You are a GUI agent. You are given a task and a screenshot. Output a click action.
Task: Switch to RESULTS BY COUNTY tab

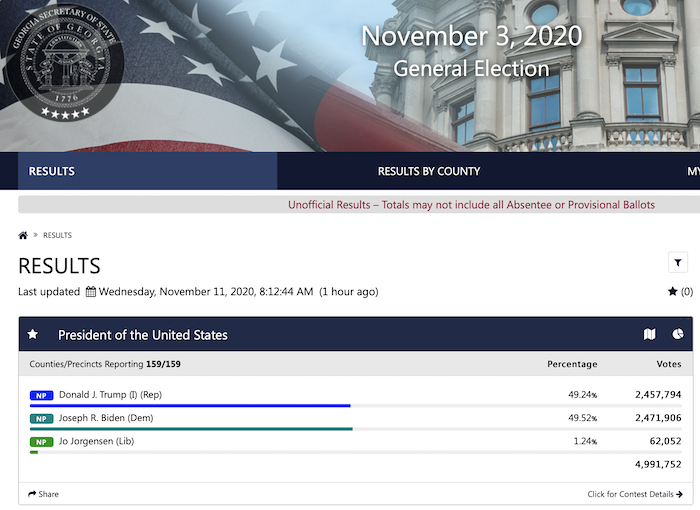coord(429,171)
